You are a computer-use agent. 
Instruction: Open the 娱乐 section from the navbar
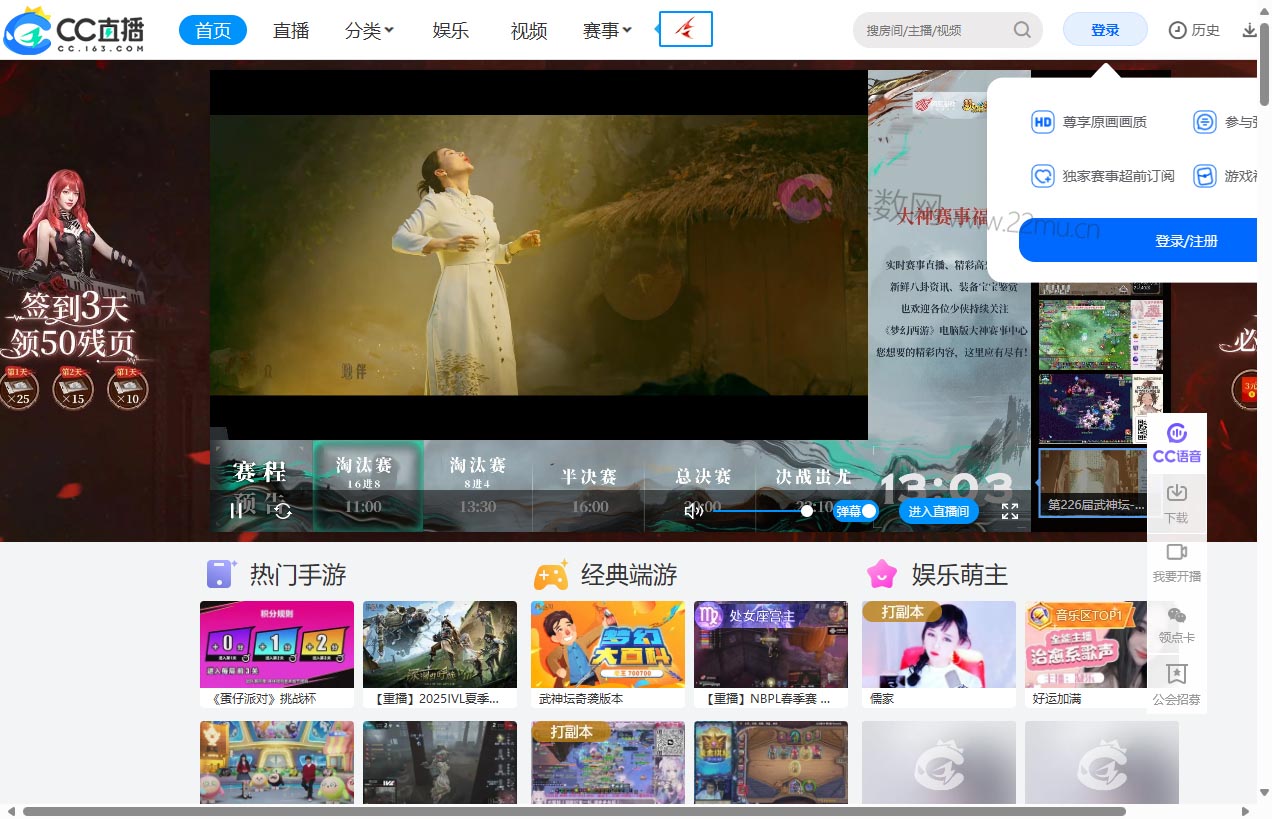coord(450,30)
